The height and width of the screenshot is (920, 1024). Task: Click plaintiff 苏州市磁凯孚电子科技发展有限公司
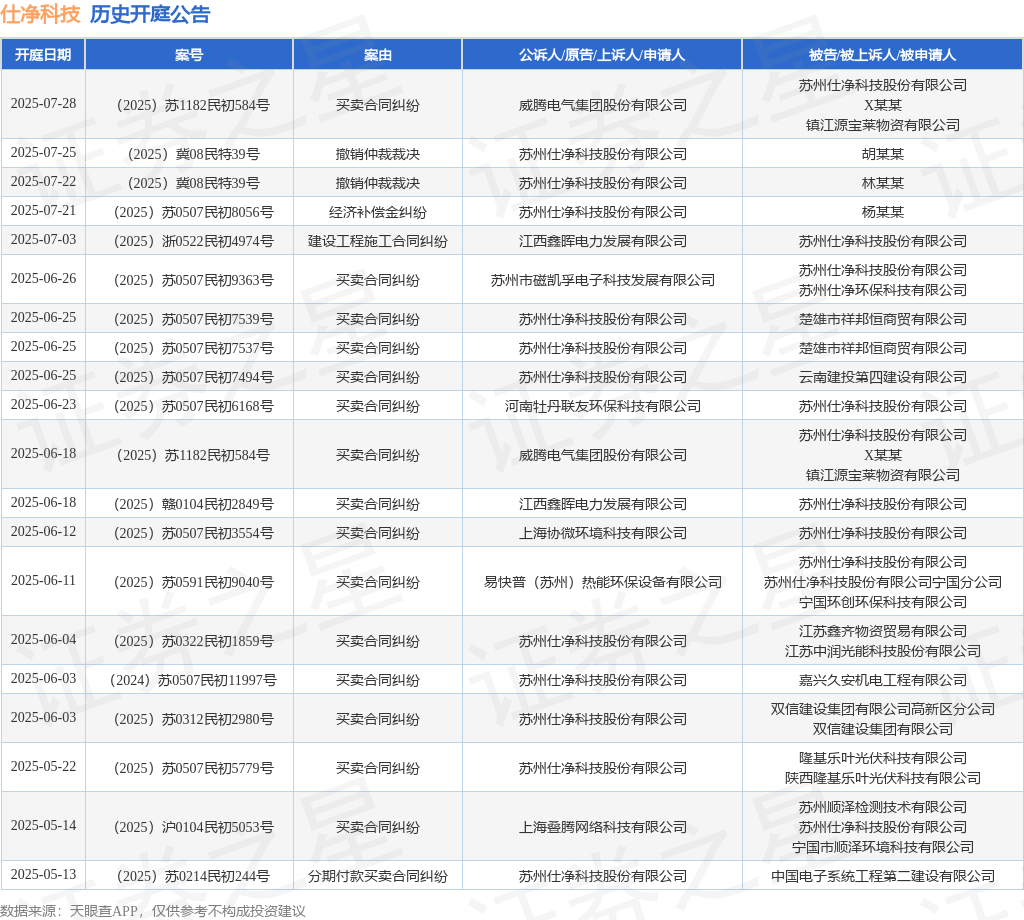pos(602,280)
